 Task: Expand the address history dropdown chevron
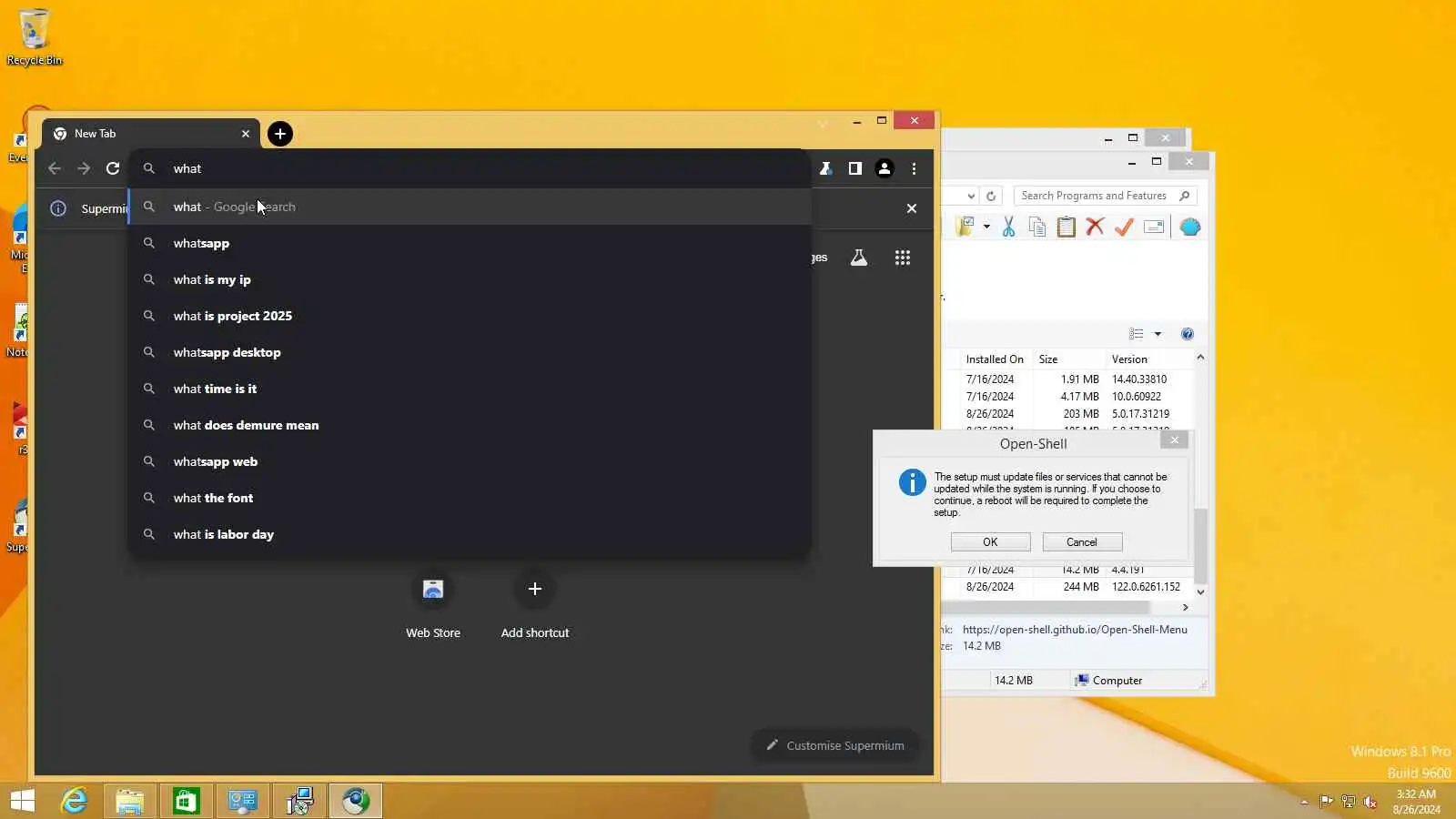[971, 196]
